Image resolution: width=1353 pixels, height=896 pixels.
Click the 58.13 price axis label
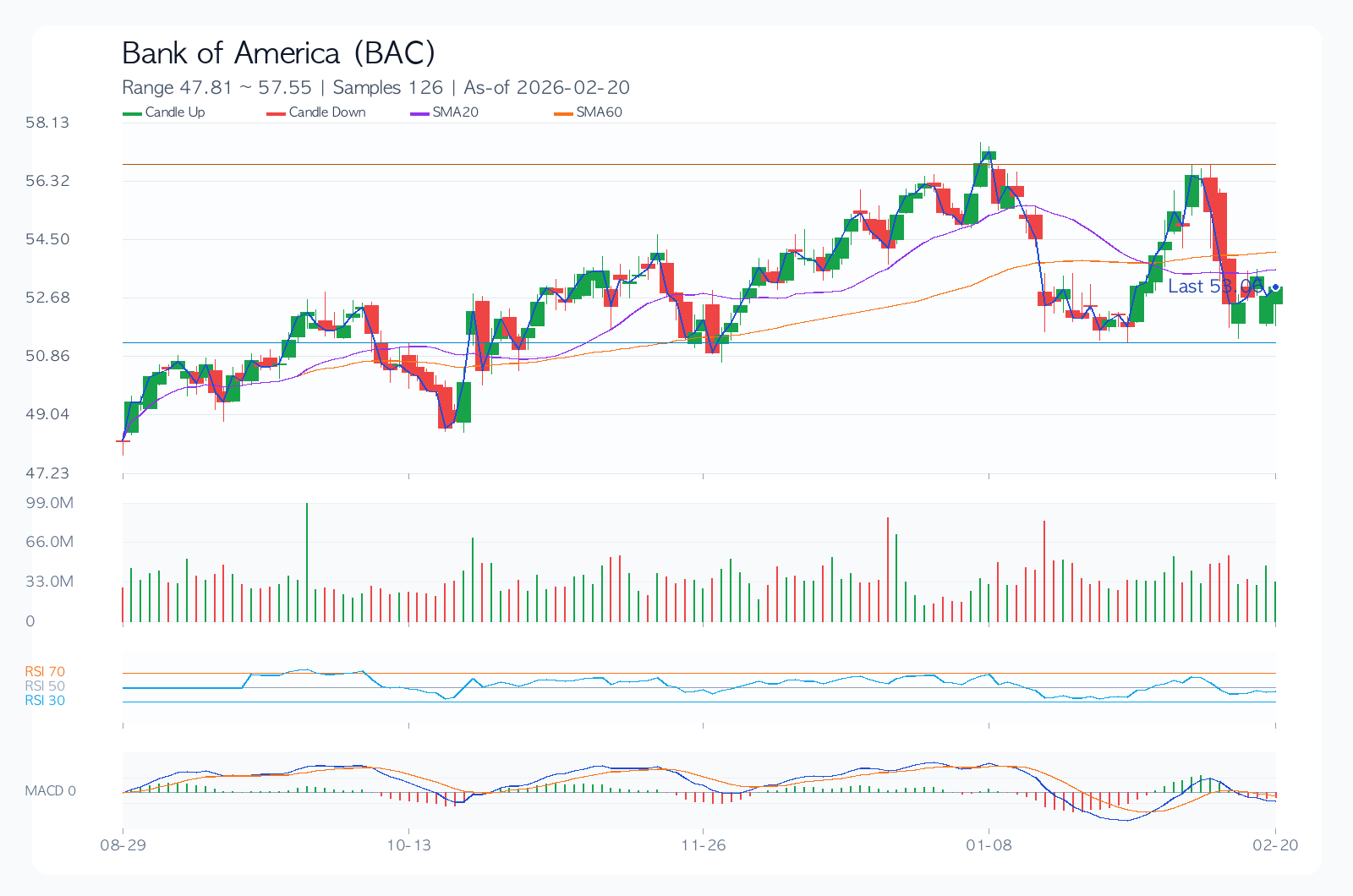[x=47, y=123]
